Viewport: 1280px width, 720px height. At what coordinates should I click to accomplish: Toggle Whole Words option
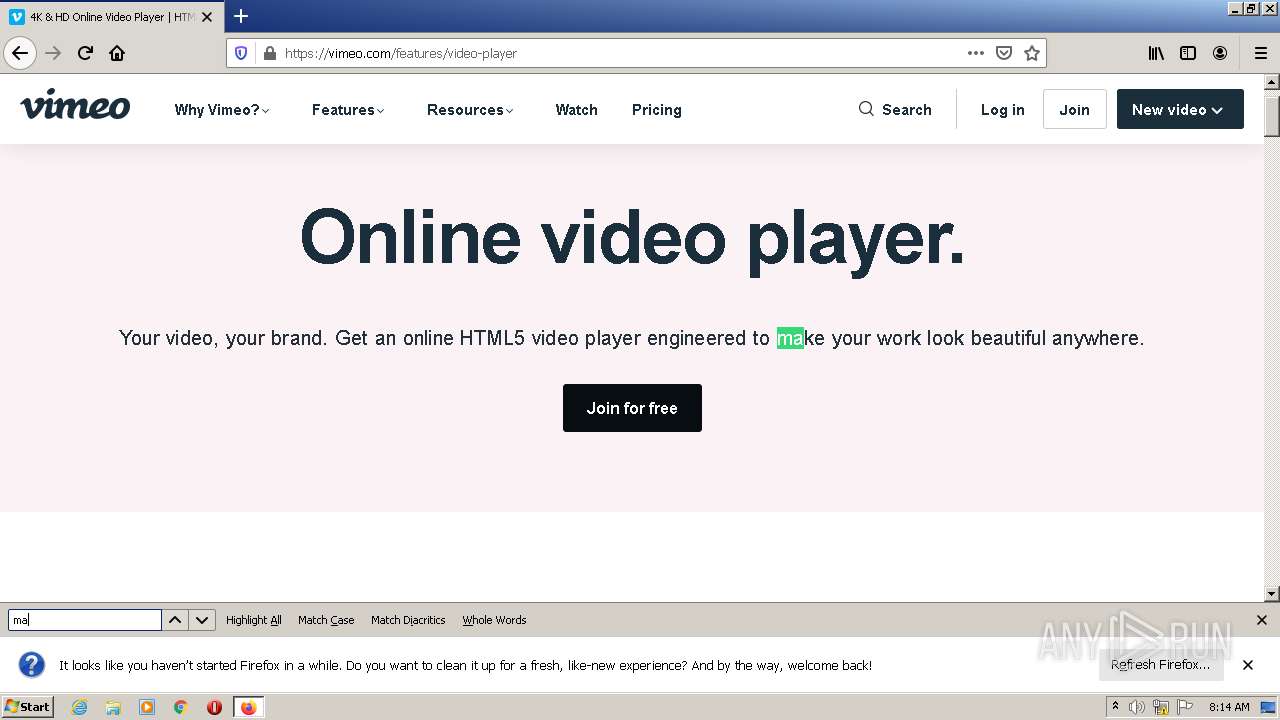click(494, 620)
